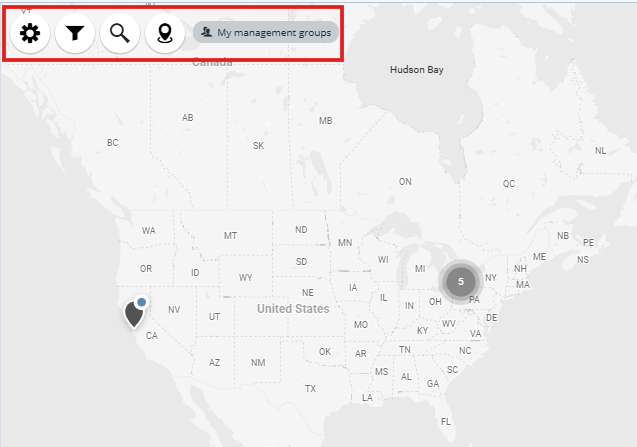This screenshot has width=637, height=447.
Task: Click the blue dot badge on California pin
Action: click(x=142, y=301)
